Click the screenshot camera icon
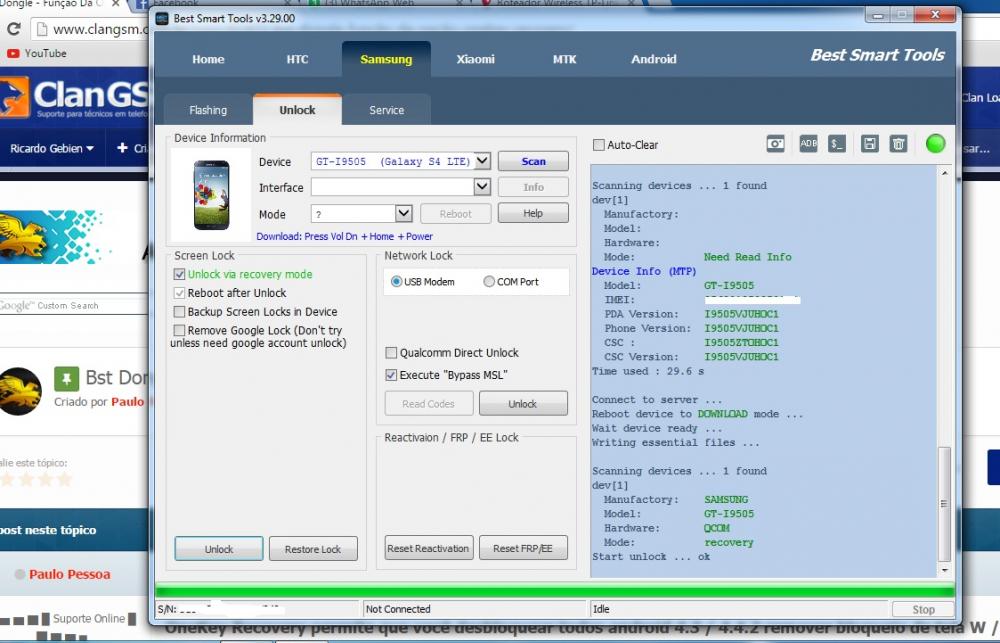1000x643 pixels. click(x=776, y=144)
